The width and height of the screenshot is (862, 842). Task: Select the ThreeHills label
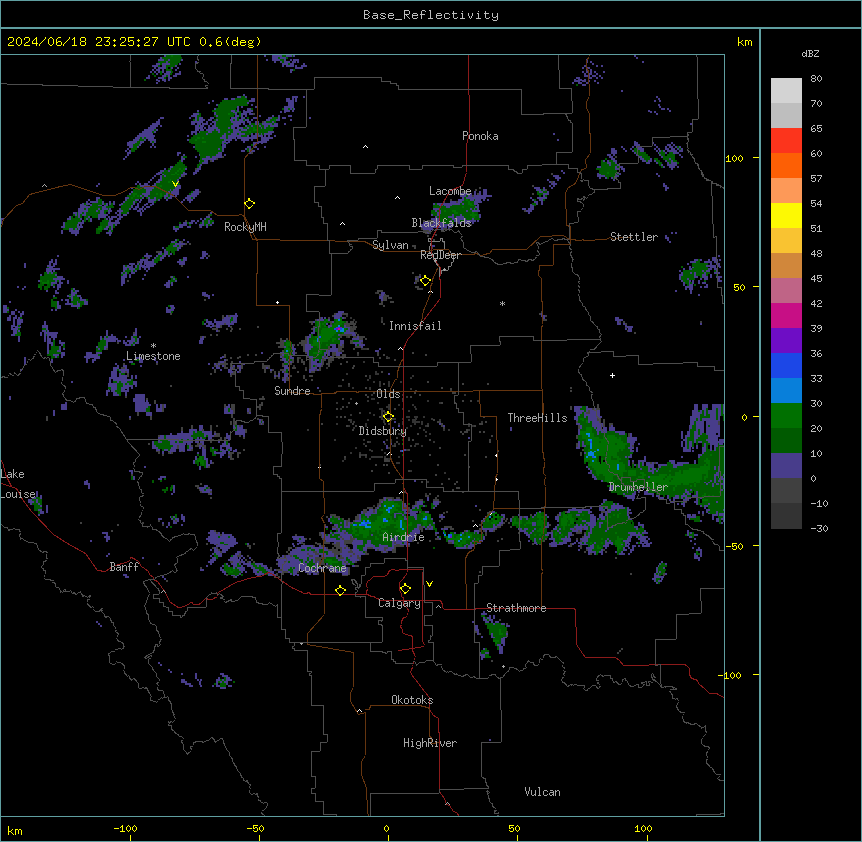(537, 418)
